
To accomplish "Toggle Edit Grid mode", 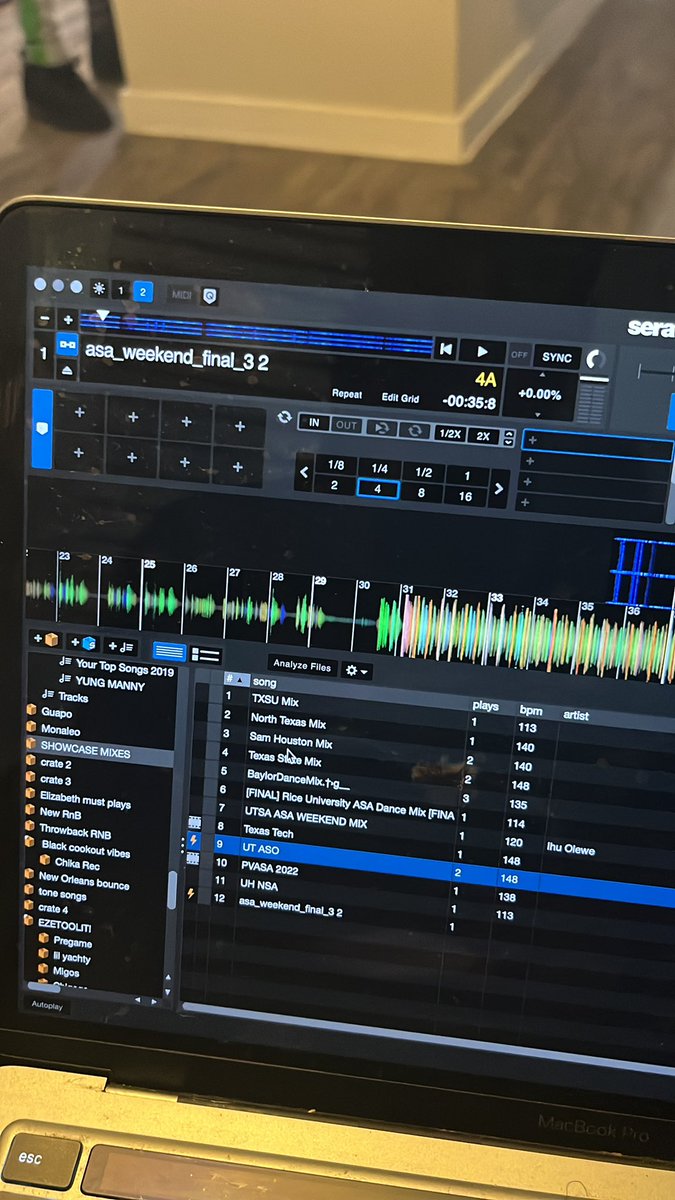I will [400, 397].
